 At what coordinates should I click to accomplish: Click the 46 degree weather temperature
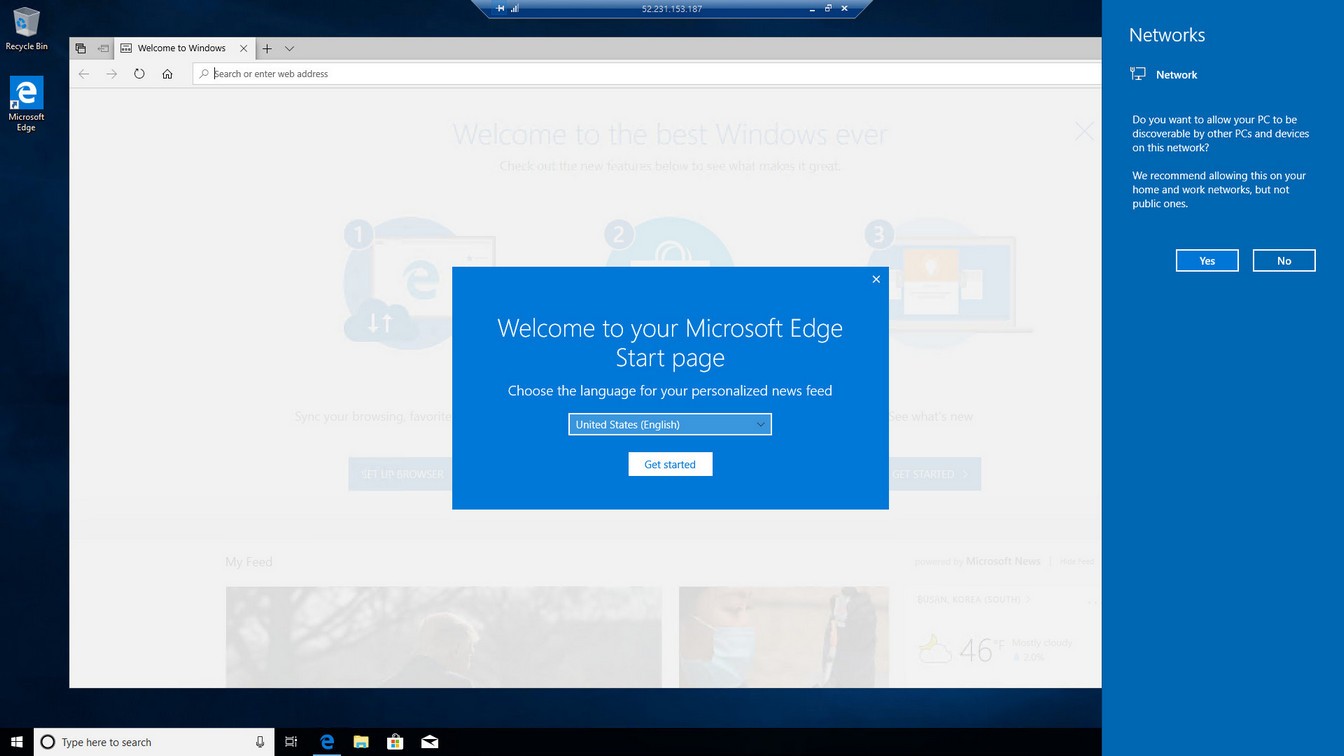(976, 650)
